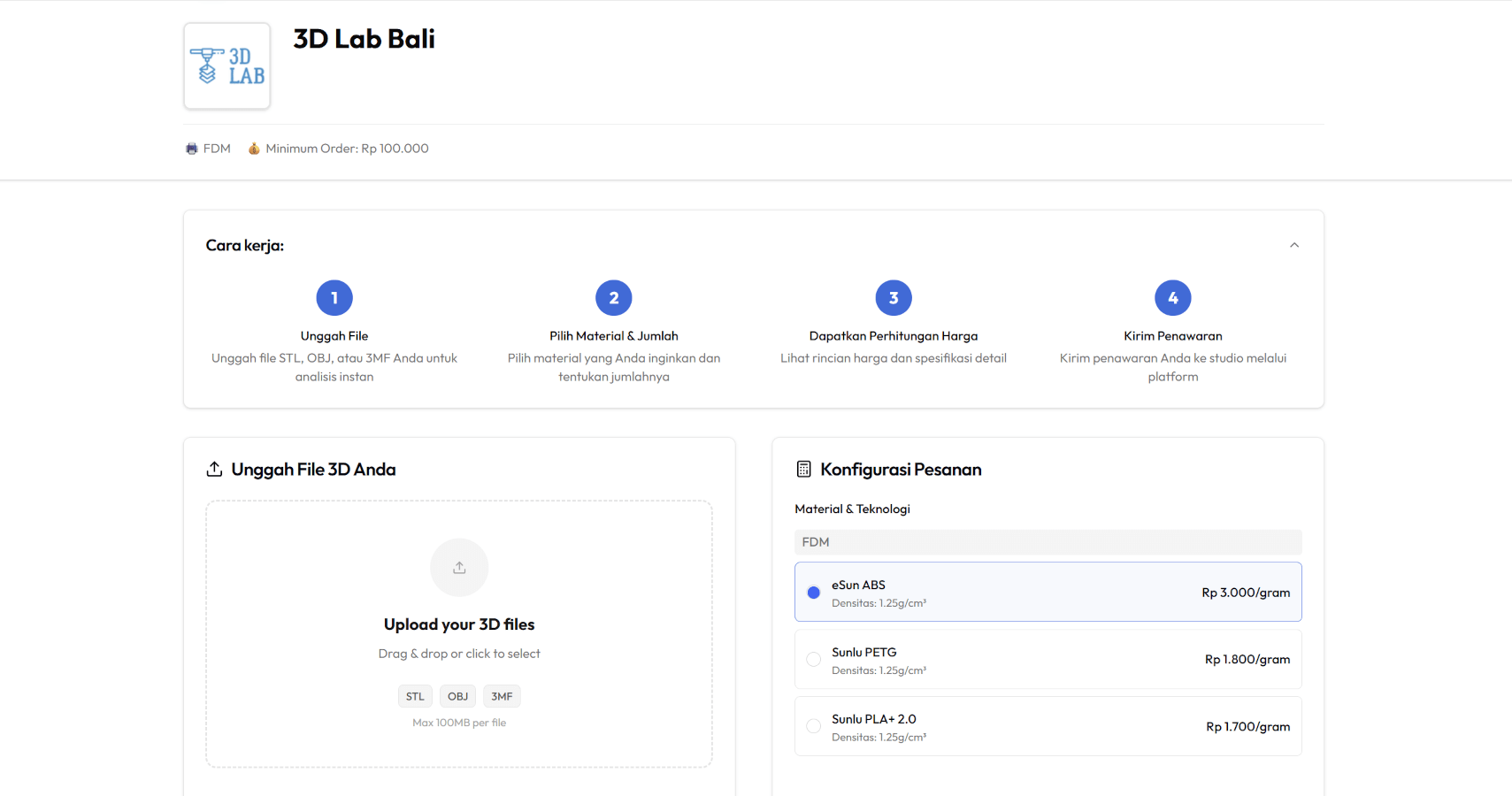
Task: Click the calculator icon beside Konfigurasi Pesanan
Action: (802, 469)
